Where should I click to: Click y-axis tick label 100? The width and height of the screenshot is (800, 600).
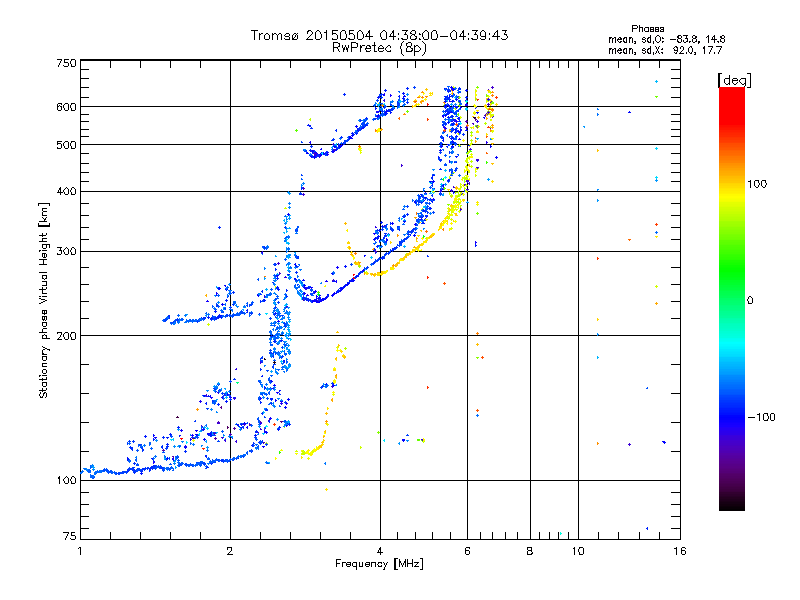66,481
